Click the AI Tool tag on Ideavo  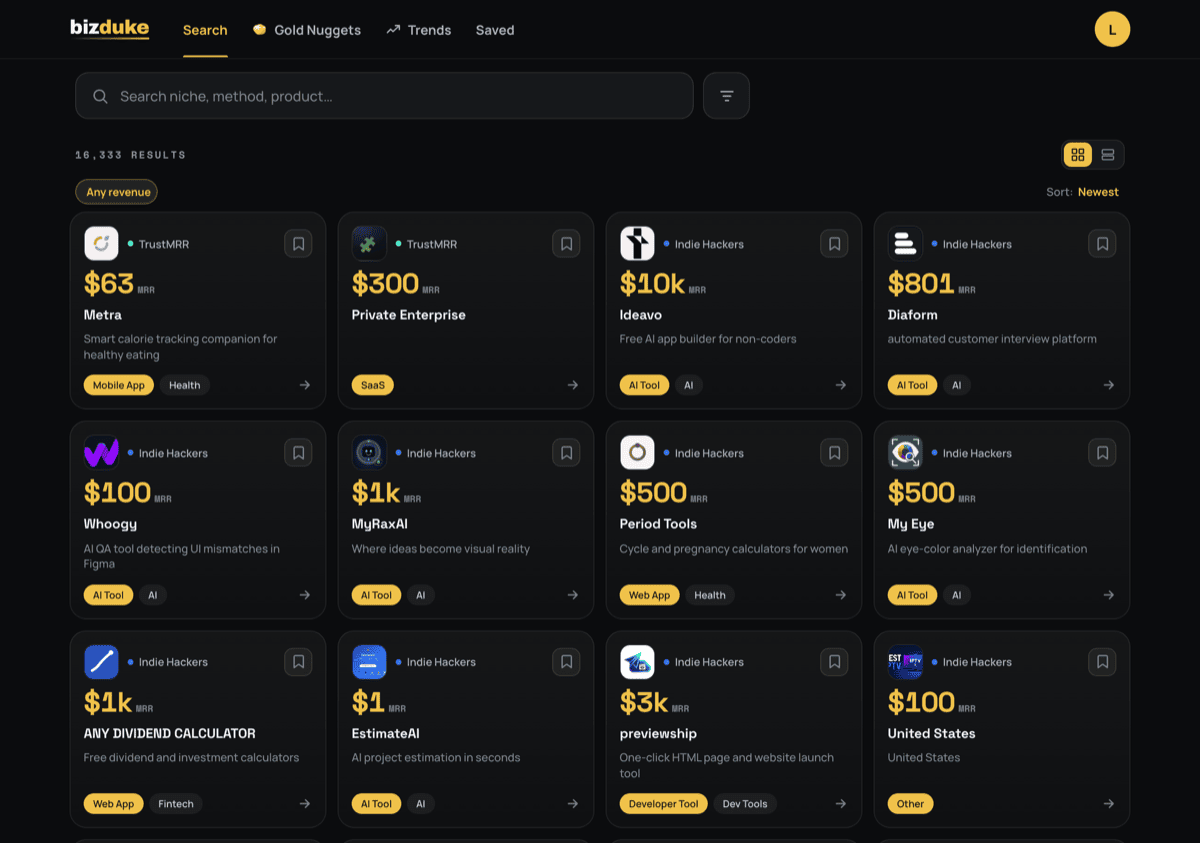tap(644, 385)
